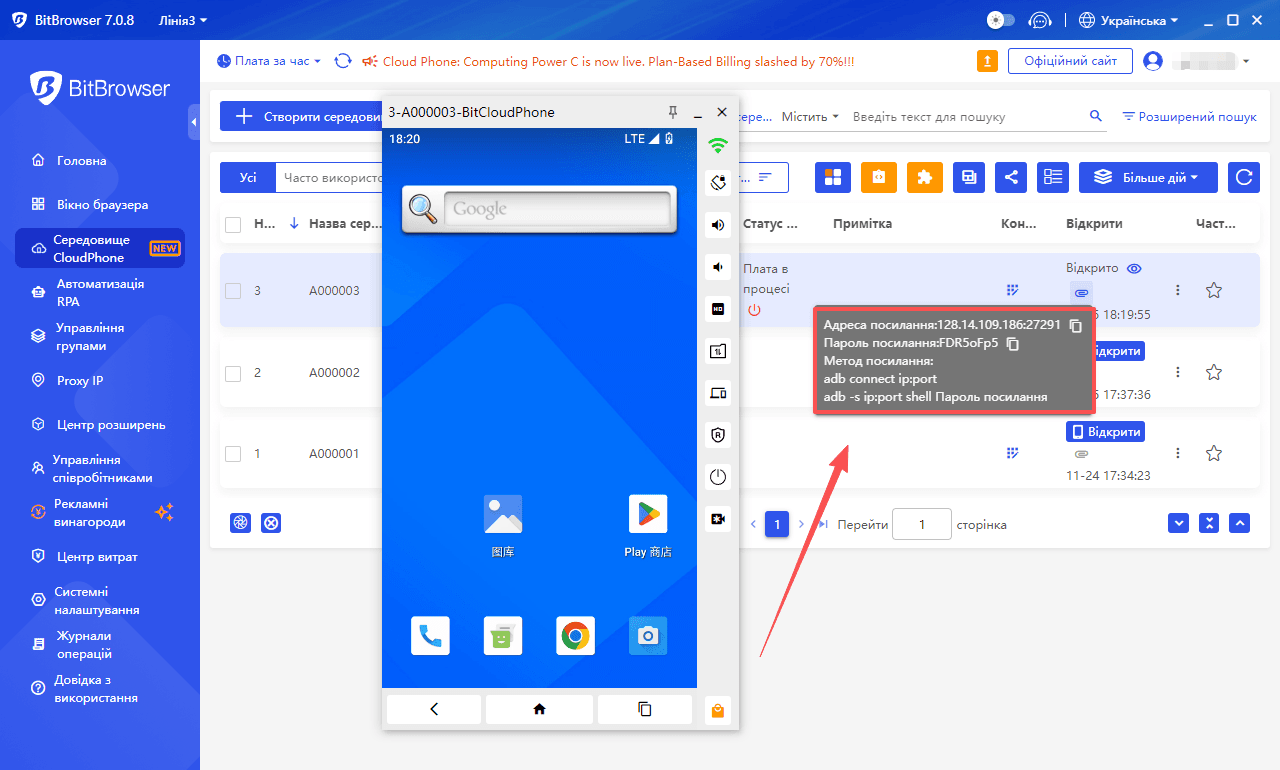Select the header checkbox for all rows
The width and height of the screenshot is (1280, 770).
pos(233,224)
